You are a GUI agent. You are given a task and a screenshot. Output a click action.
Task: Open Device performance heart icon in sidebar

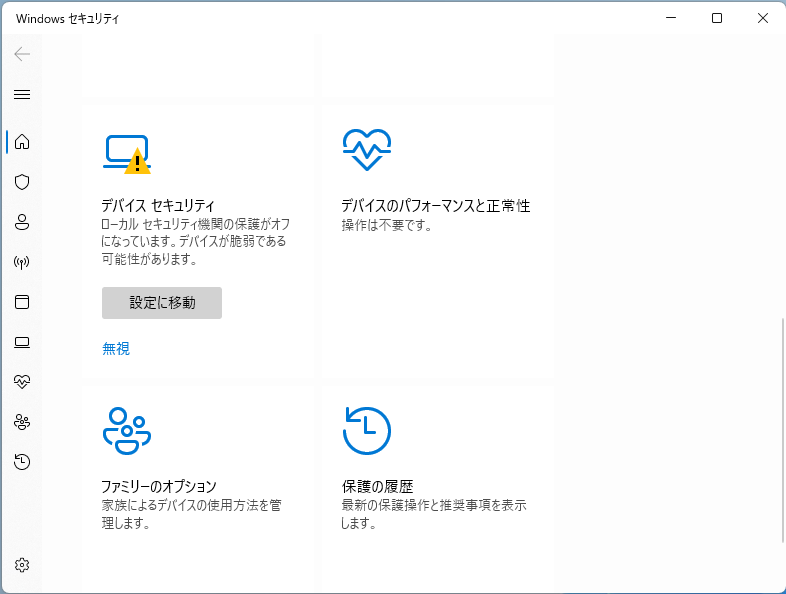click(x=22, y=382)
